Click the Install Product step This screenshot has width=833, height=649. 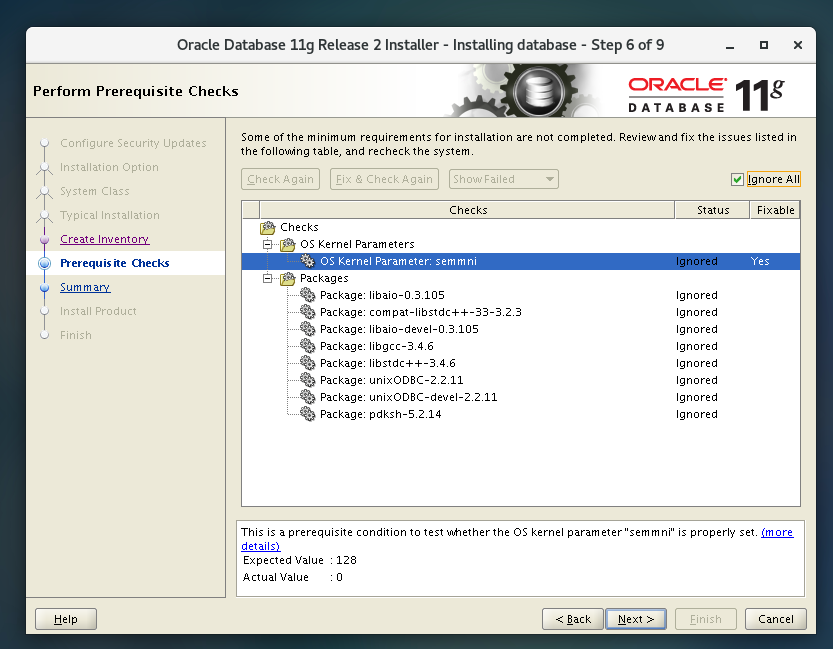[x=98, y=311]
